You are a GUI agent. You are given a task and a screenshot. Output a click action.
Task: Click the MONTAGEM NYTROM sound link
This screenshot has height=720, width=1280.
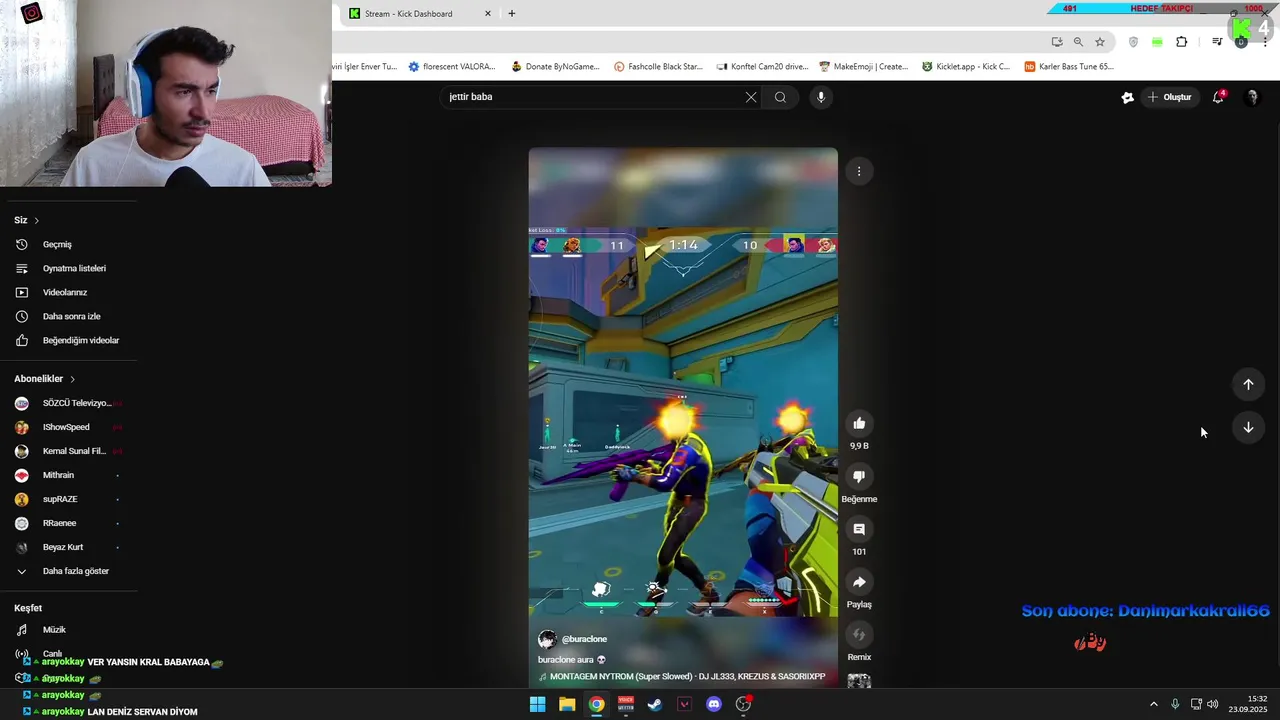(x=687, y=677)
